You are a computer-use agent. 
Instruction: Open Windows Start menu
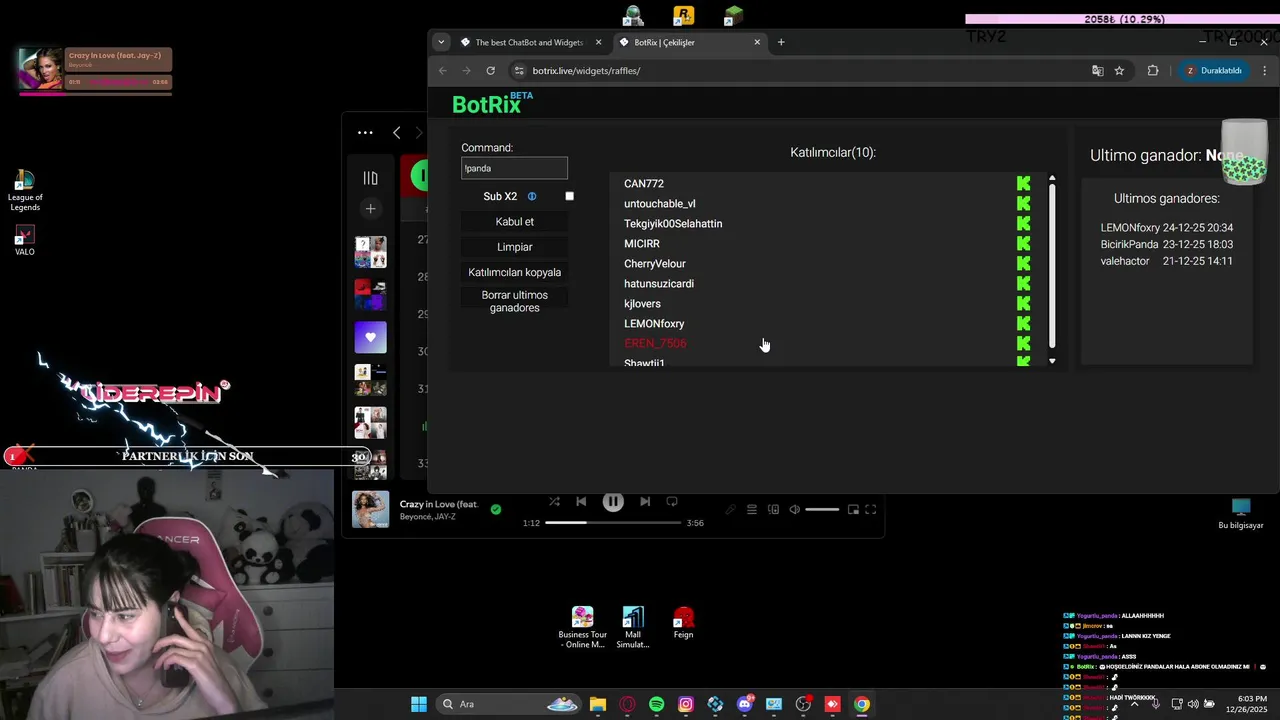[x=419, y=704]
